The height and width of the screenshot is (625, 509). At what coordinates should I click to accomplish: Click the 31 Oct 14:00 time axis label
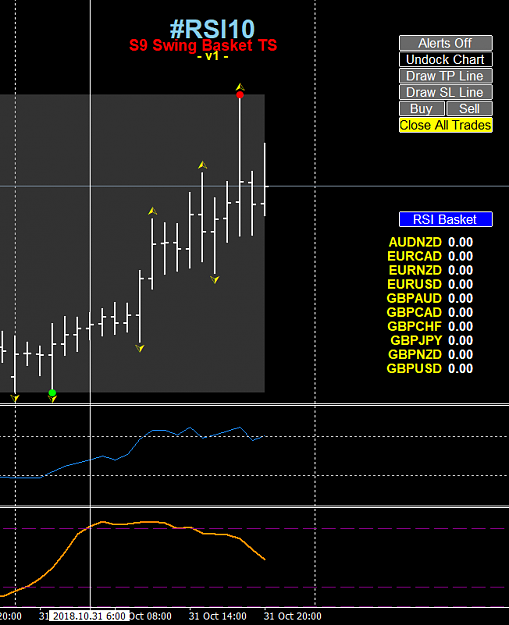click(218, 616)
